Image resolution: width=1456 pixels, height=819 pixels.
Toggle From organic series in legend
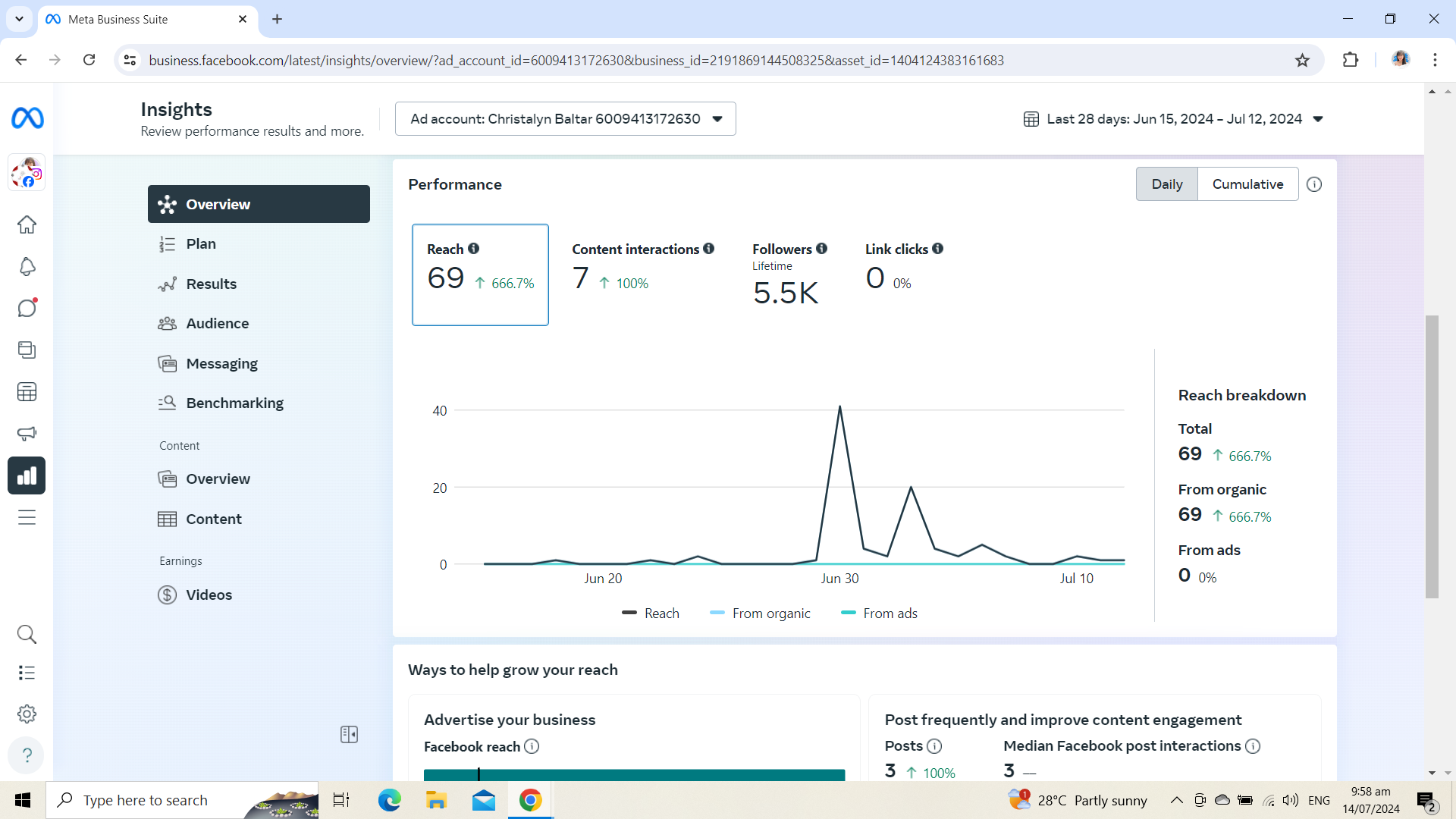(760, 613)
